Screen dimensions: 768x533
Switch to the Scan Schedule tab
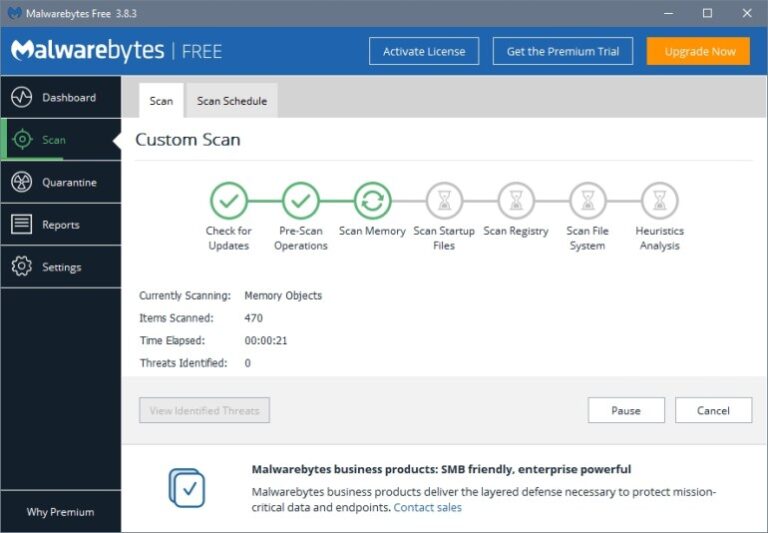tap(232, 101)
